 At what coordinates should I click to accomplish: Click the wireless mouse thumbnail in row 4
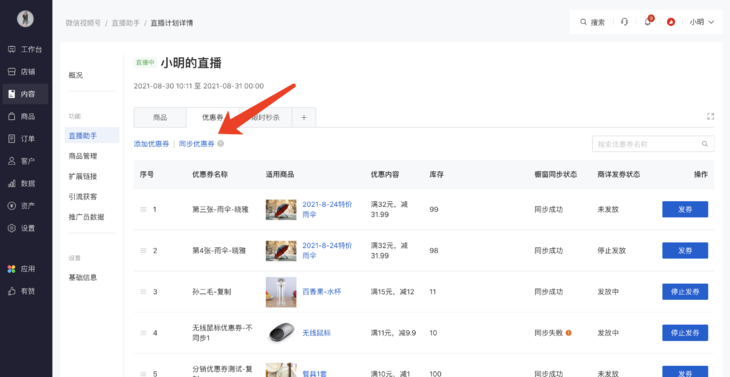point(282,333)
